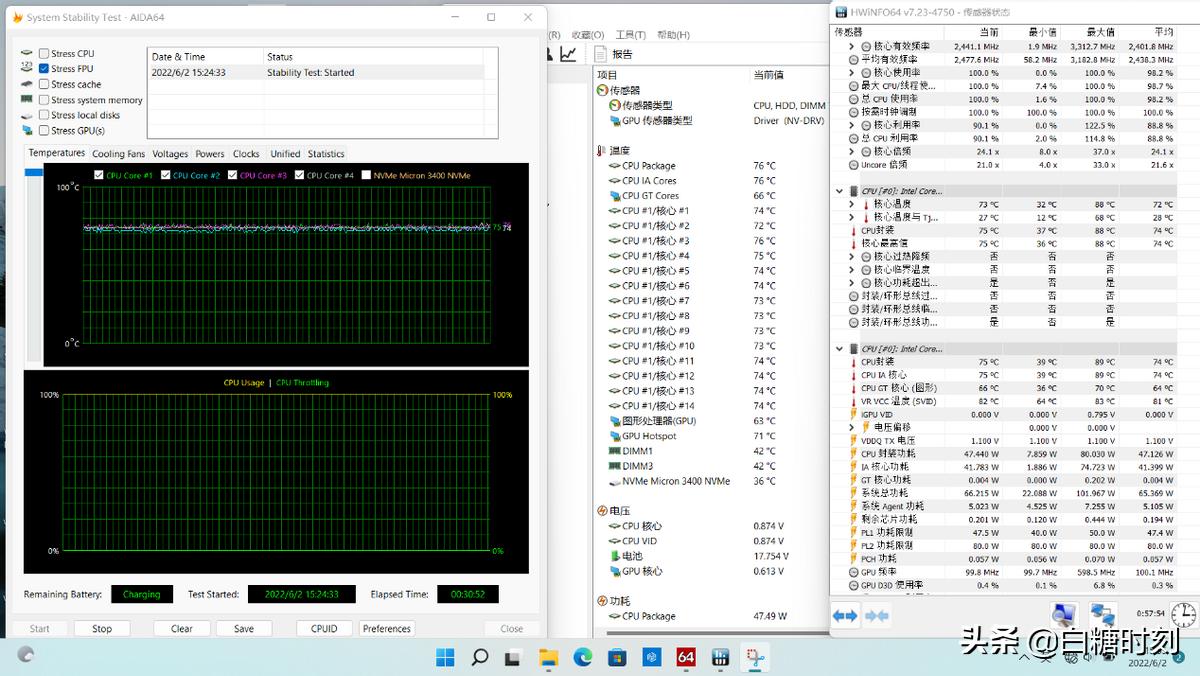Select the Stress CPU icon in AIDA64 sidebar
The width and height of the screenshot is (1200, 676).
(27, 52)
